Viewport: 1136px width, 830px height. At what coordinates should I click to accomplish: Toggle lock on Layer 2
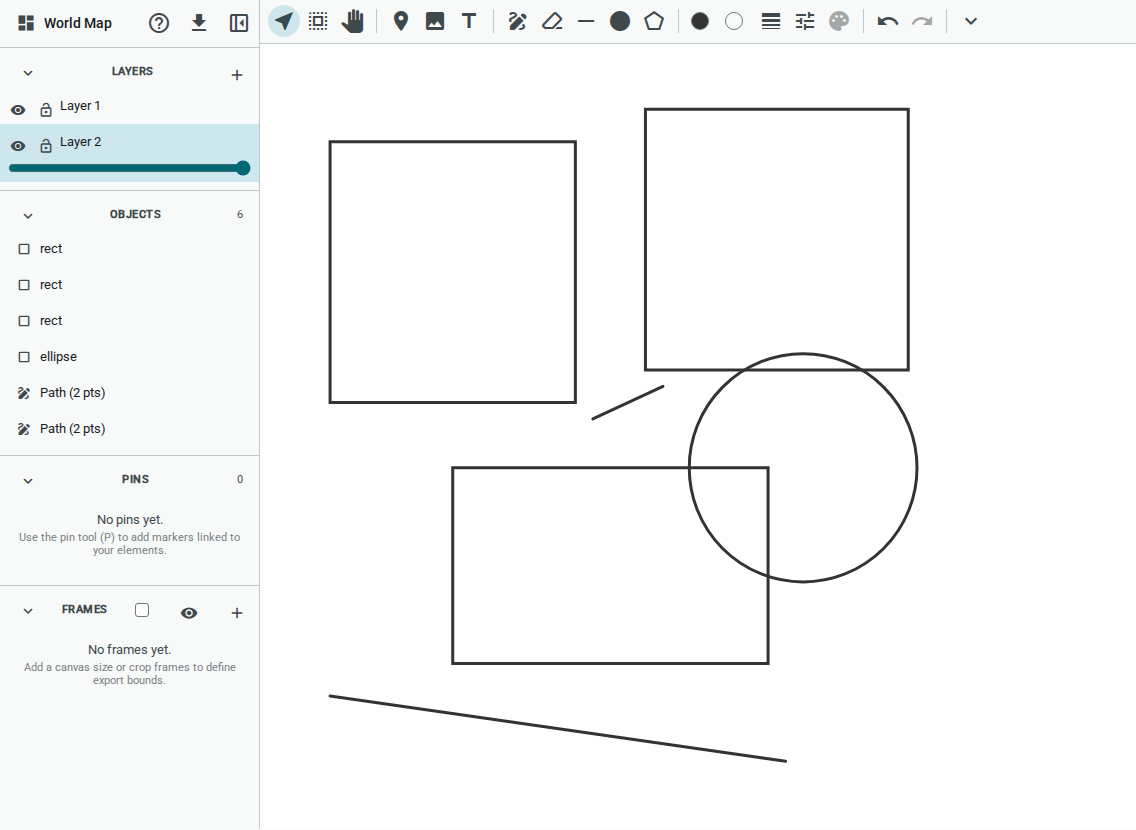(x=46, y=146)
